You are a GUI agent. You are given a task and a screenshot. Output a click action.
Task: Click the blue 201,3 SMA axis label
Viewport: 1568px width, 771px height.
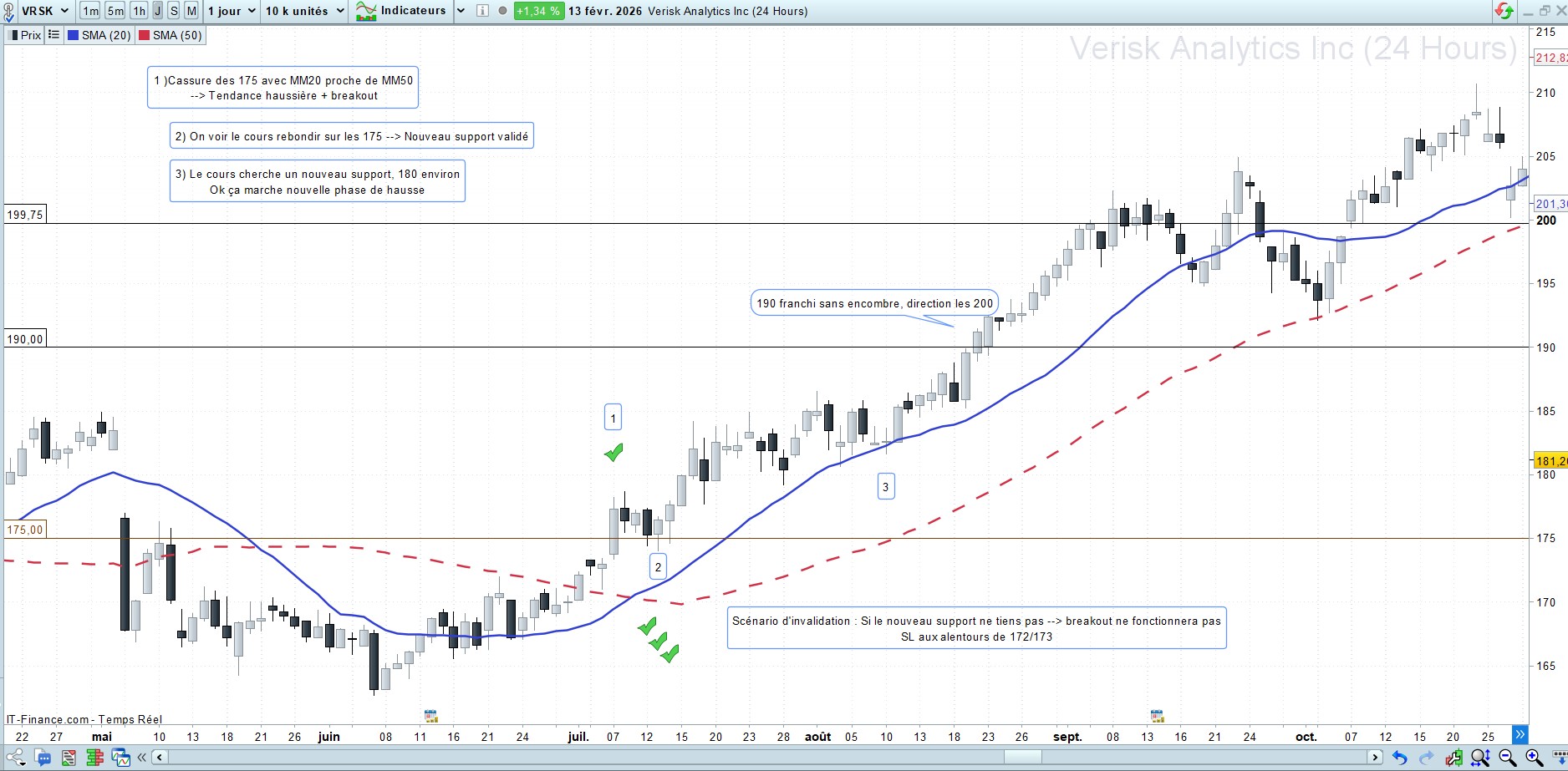(x=1551, y=204)
